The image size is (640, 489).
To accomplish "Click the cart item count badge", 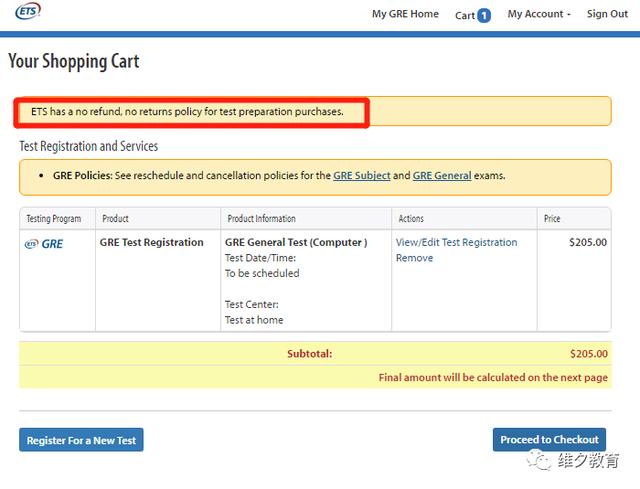I will (x=484, y=16).
